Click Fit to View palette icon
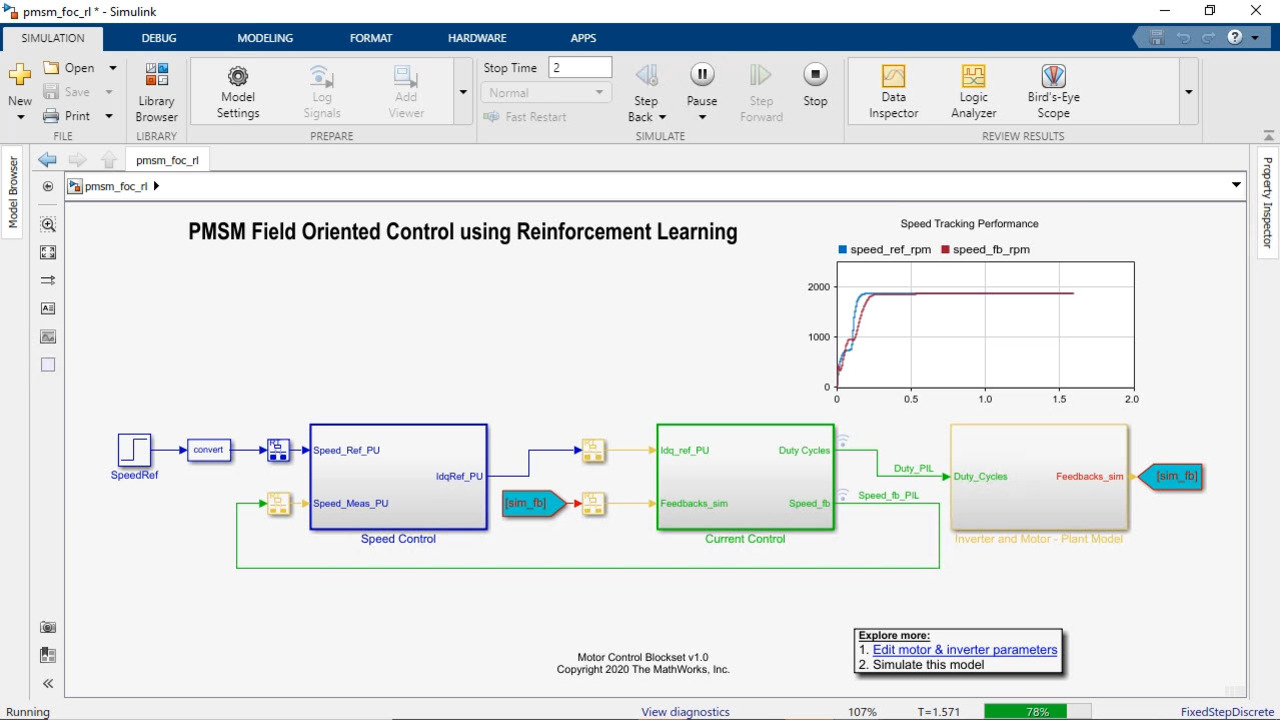The image size is (1280, 720). [x=48, y=253]
